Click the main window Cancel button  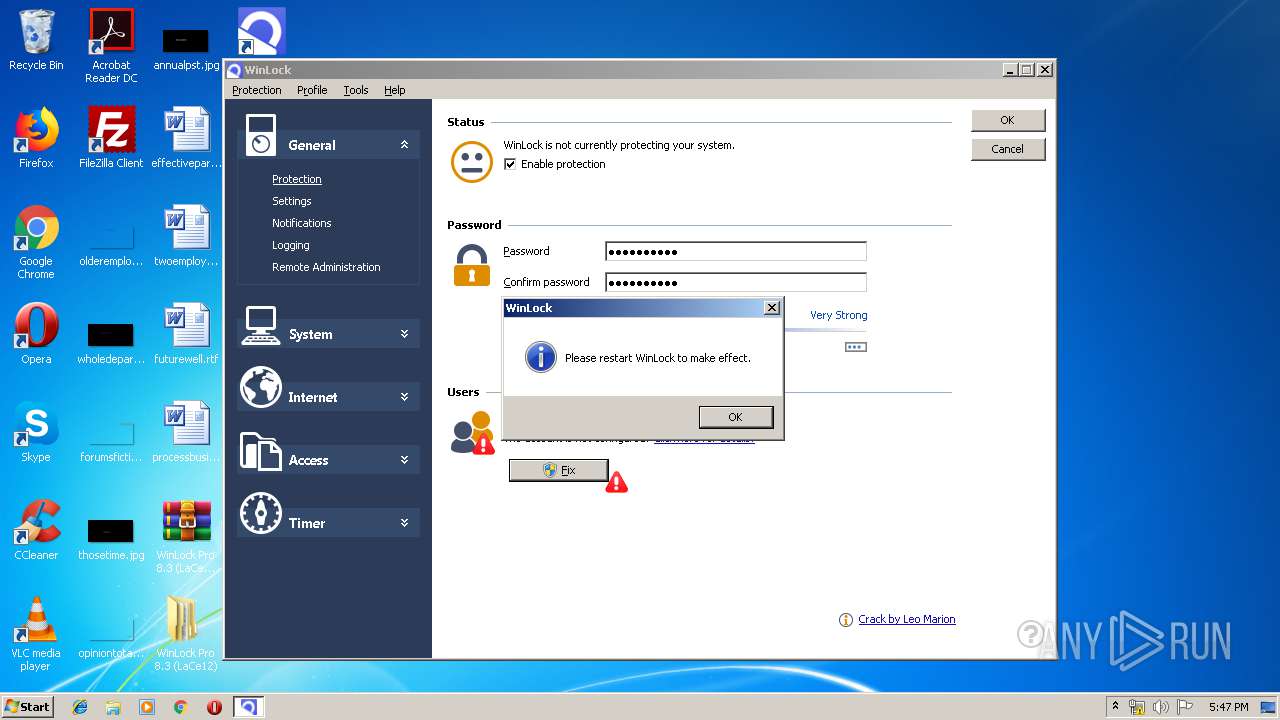point(1008,149)
